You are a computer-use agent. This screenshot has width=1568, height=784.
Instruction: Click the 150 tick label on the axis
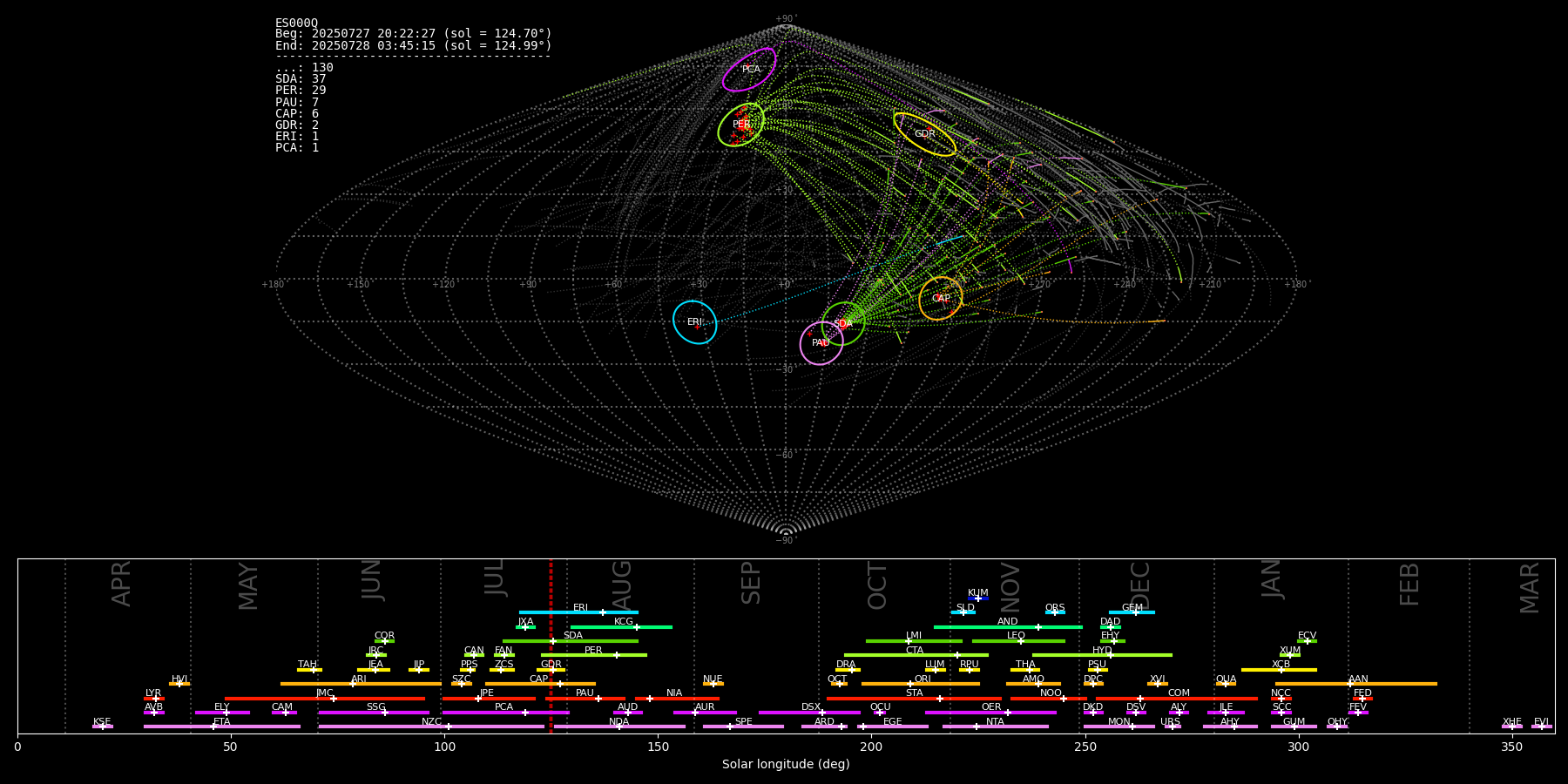658,747
